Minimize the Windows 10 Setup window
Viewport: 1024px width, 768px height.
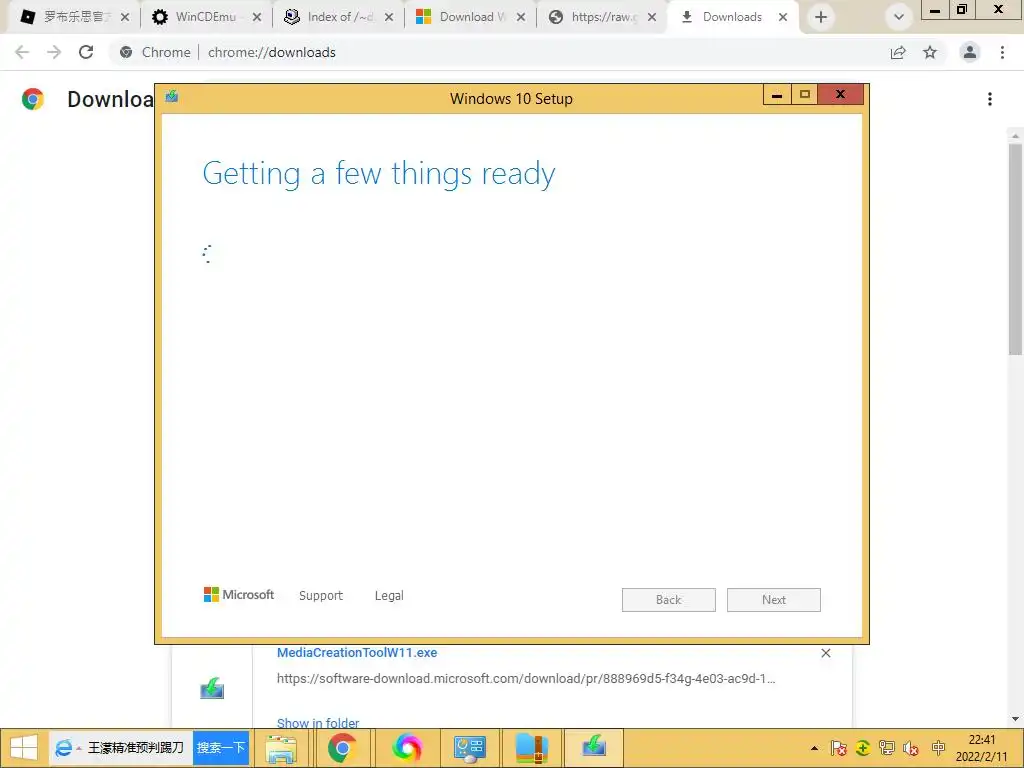click(x=777, y=95)
